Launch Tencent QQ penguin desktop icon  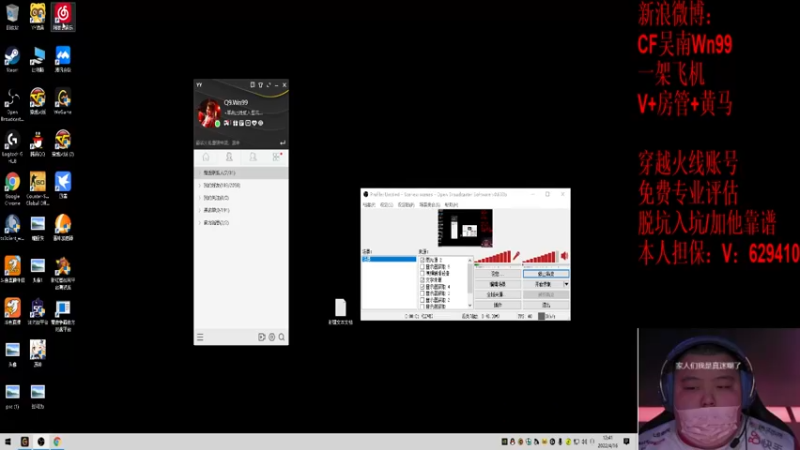(x=37, y=143)
